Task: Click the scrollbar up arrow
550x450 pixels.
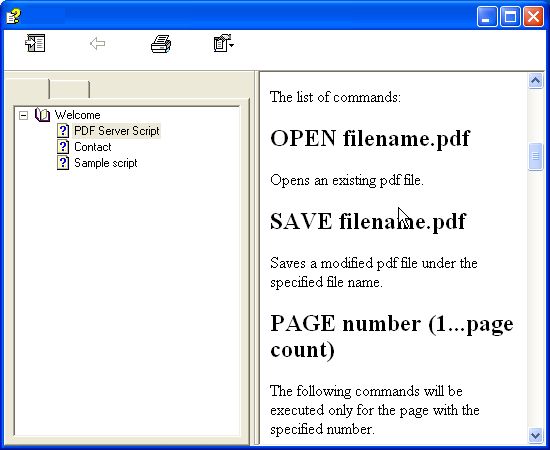Action: [535, 81]
